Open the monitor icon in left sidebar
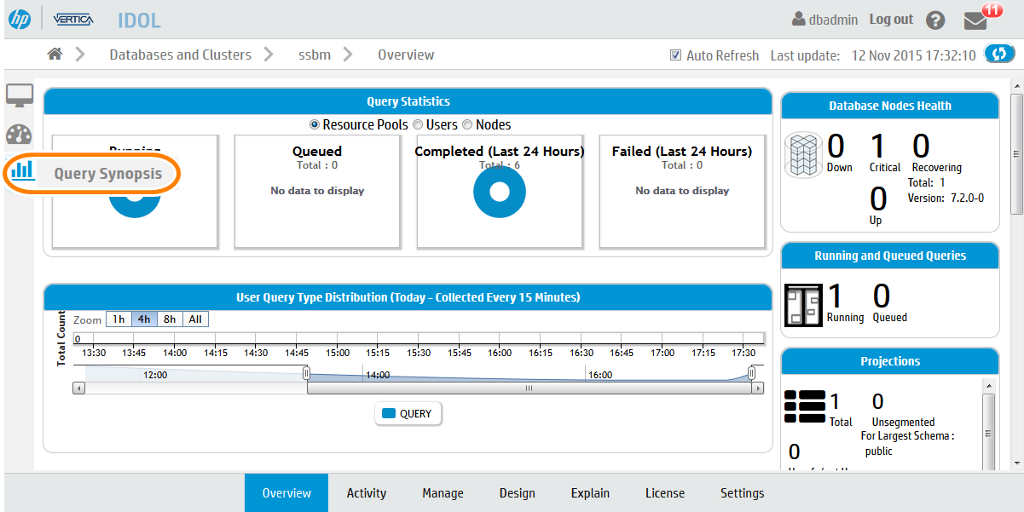This screenshot has width=1024, height=512. click(x=20, y=96)
